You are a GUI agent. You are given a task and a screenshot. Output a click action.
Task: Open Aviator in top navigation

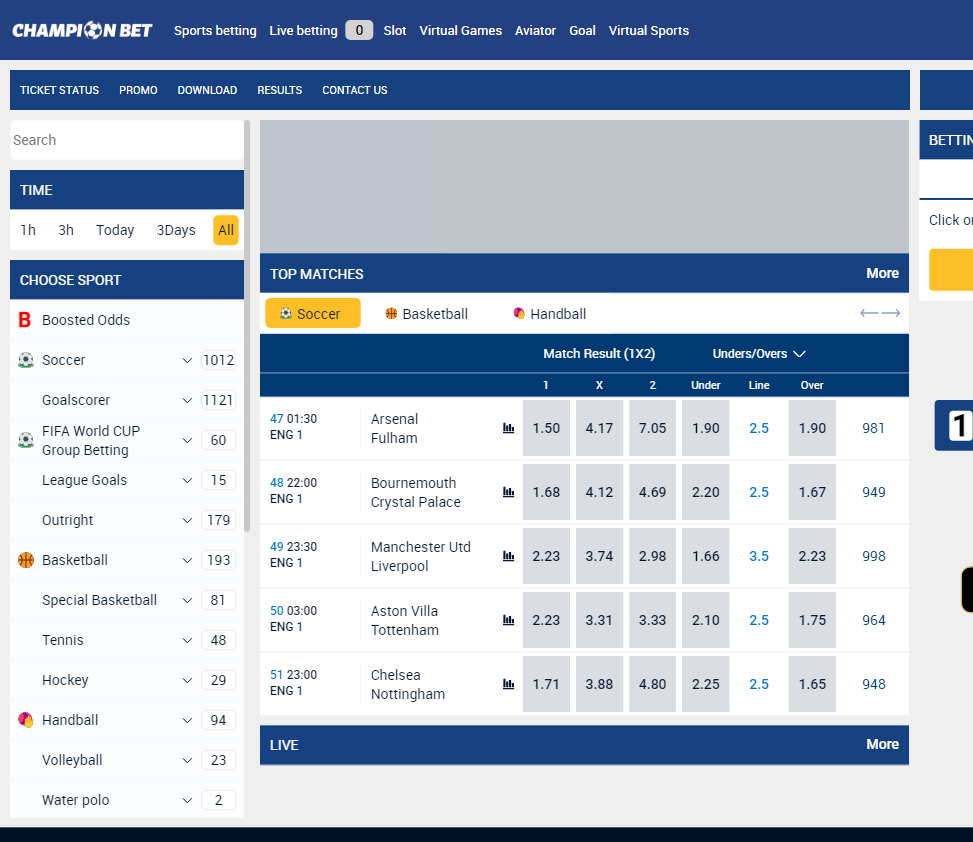pos(536,30)
